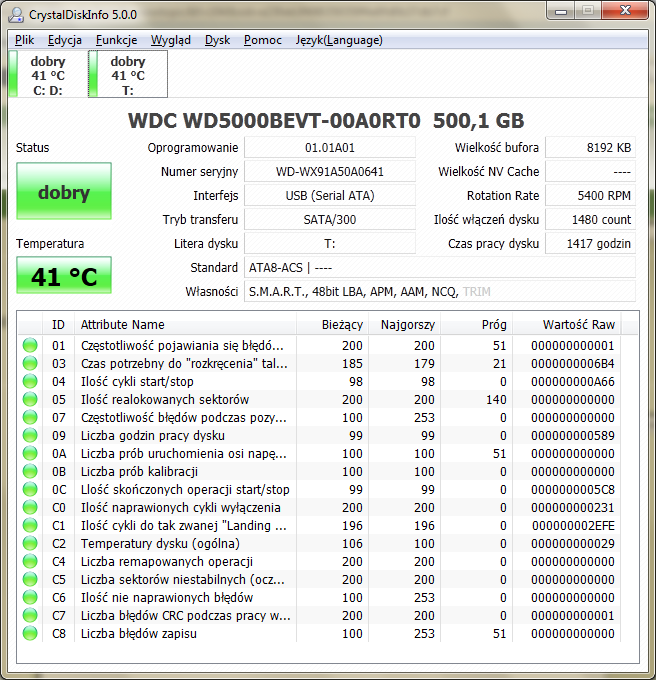This screenshot has width=656, height=680.
Task: Select the C: D: disk tab
Action: pyautogui.click(x=48, y=74)
